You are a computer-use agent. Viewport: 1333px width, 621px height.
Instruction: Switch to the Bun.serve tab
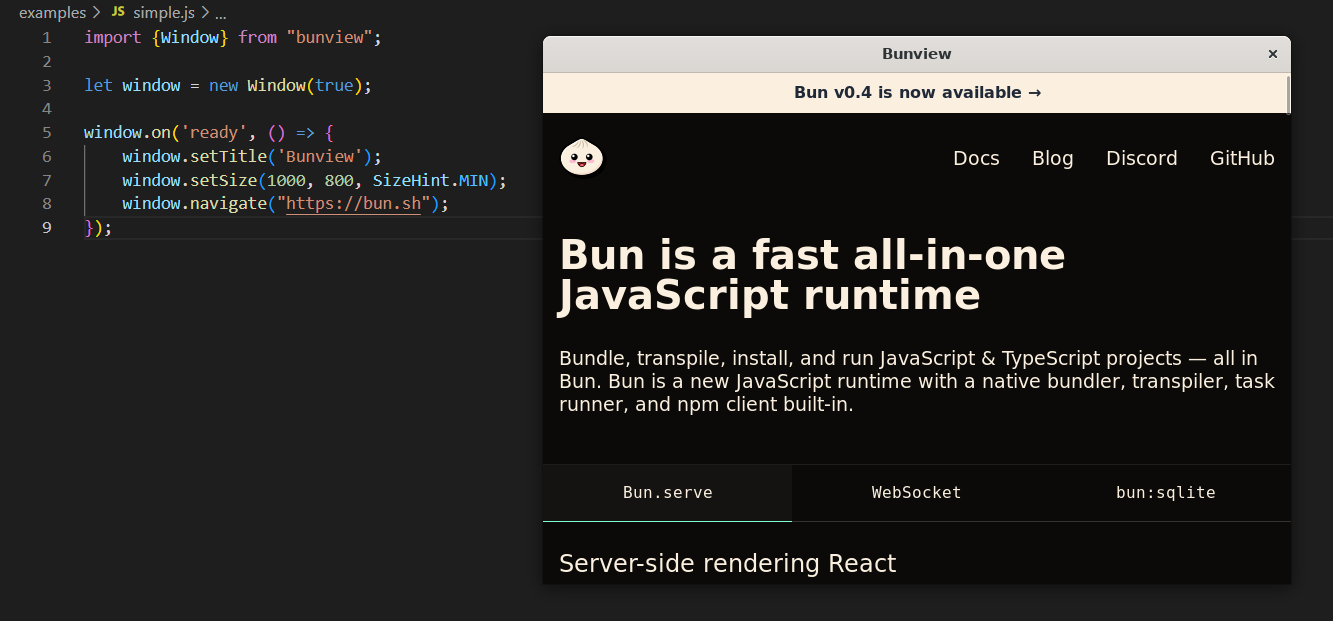667,493
